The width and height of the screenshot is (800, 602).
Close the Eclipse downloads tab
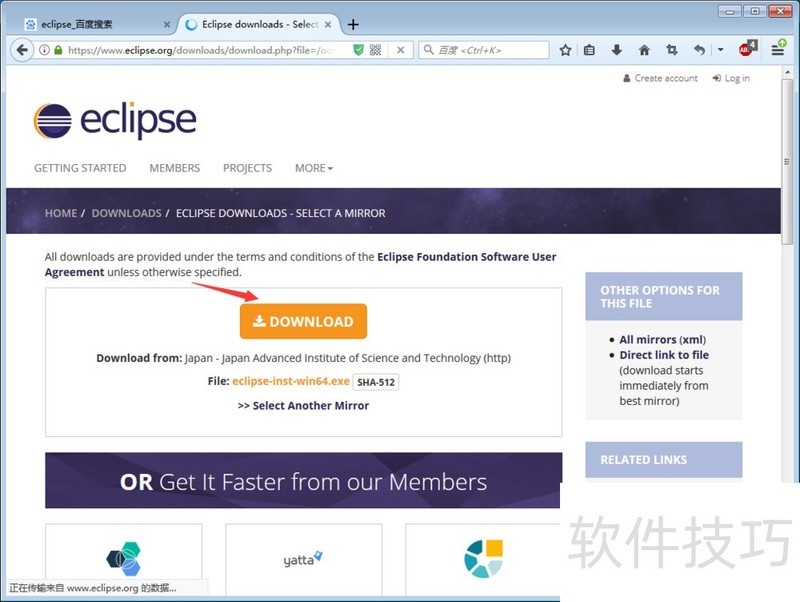[x=328, y=24]
